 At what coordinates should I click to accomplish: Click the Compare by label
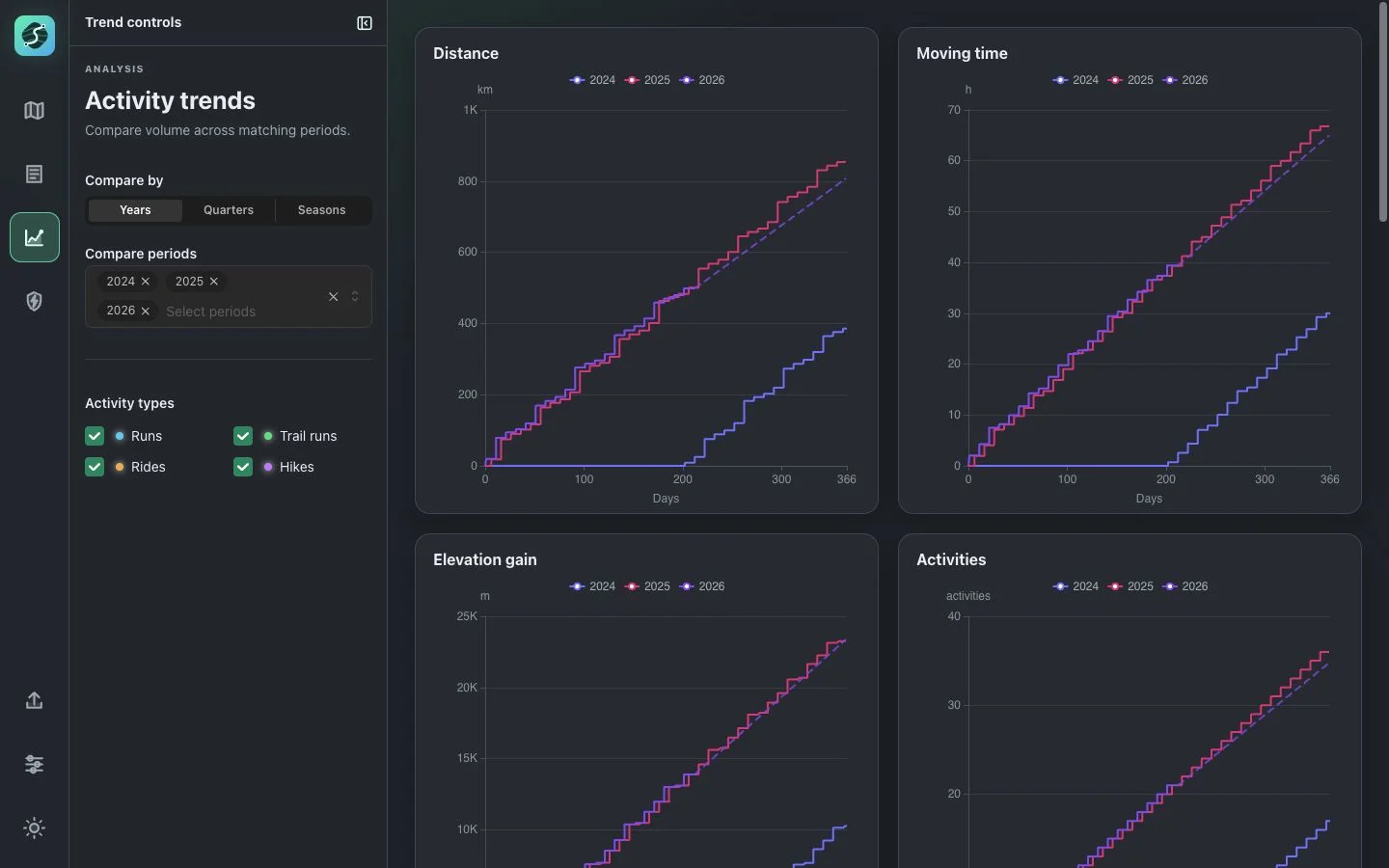click(x=123, y=180)
